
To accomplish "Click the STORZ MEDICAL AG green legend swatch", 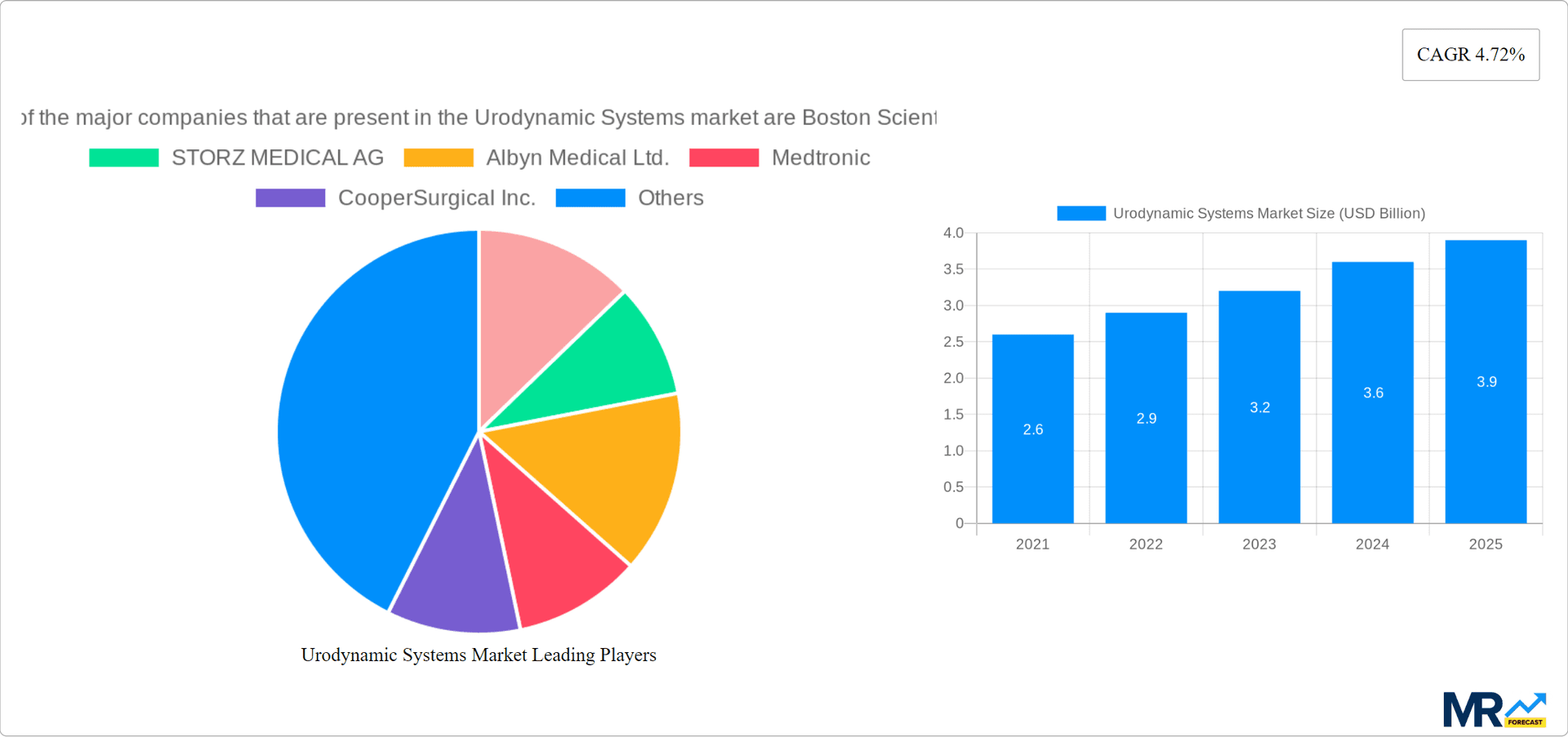I will [x=122, y=157].
